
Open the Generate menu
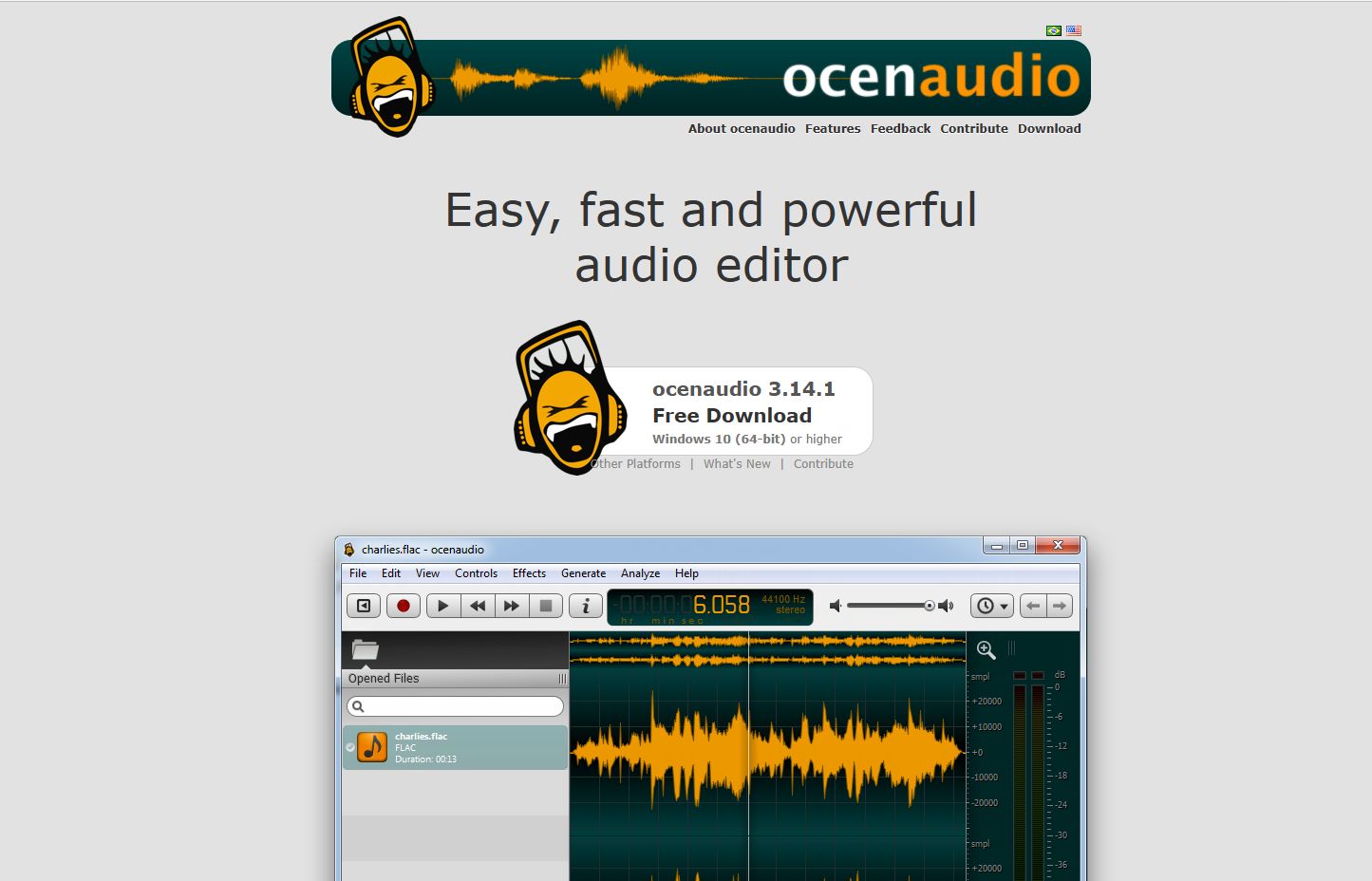click(x=583, y=573)
